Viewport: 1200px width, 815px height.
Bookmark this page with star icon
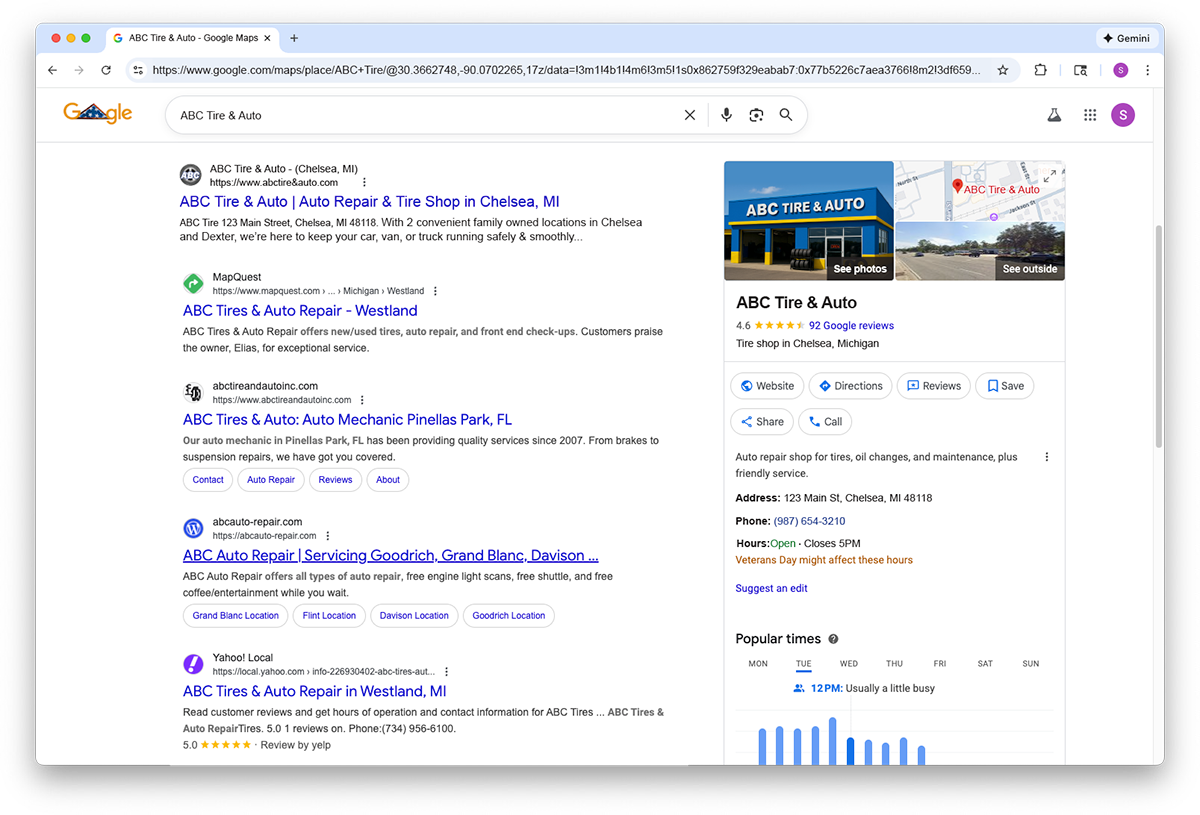click(1002, 70)
